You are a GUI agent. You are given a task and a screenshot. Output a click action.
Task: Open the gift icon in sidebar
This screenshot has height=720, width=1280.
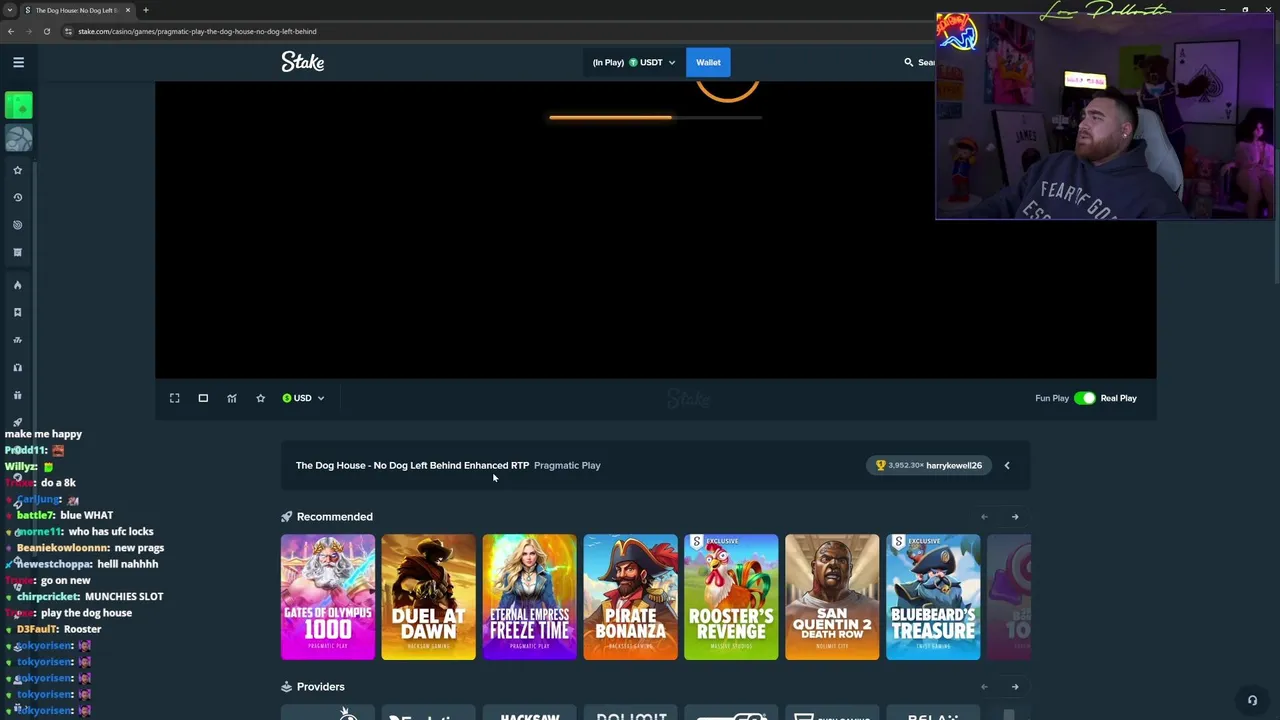[17, 395]
